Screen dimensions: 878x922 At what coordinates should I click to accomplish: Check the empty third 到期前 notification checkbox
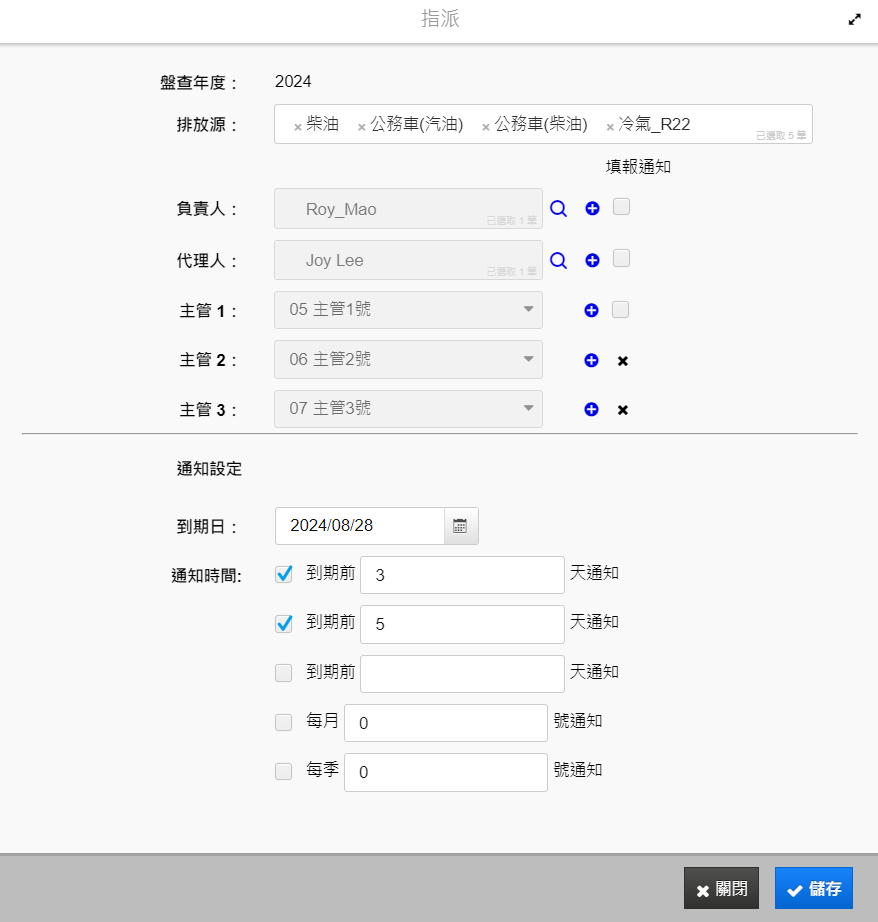[283, 673]
